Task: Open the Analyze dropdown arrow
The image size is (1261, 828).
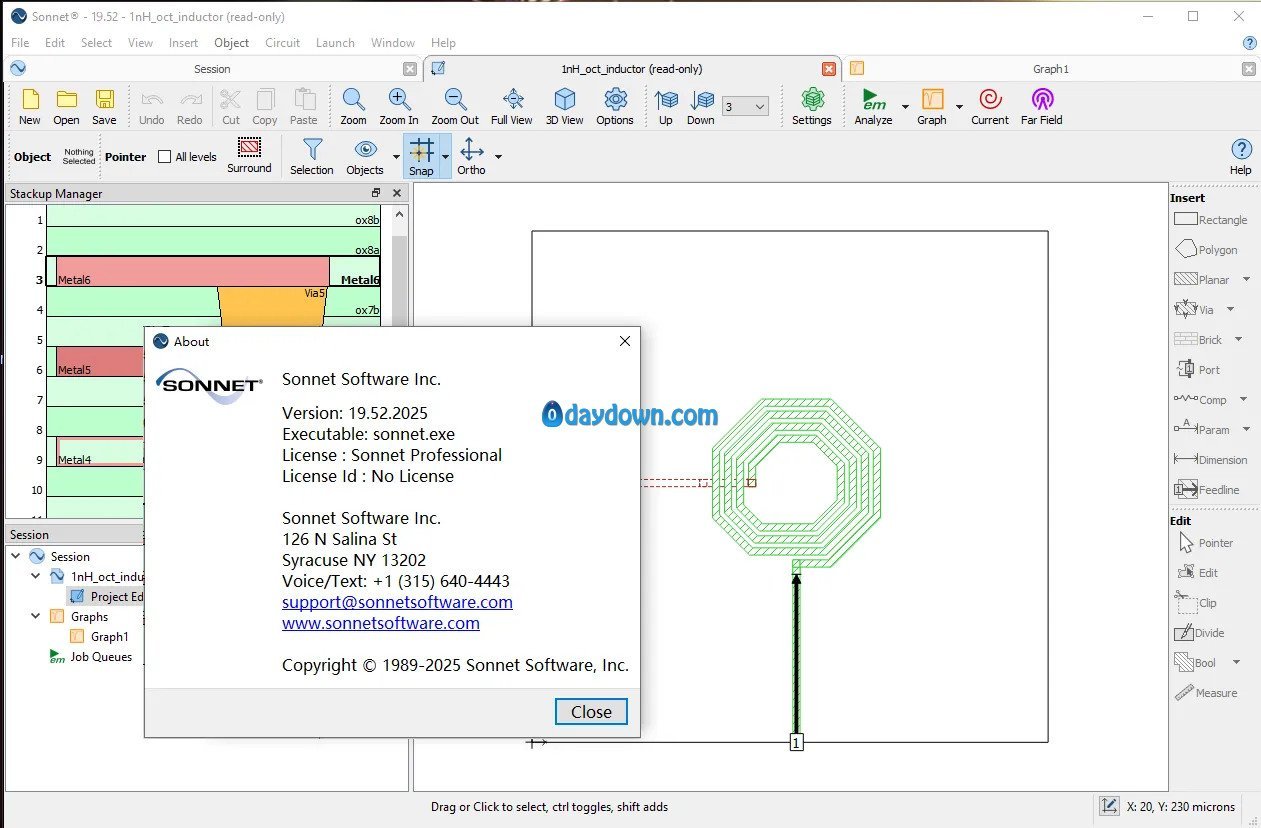Action: tap(905, 107)
